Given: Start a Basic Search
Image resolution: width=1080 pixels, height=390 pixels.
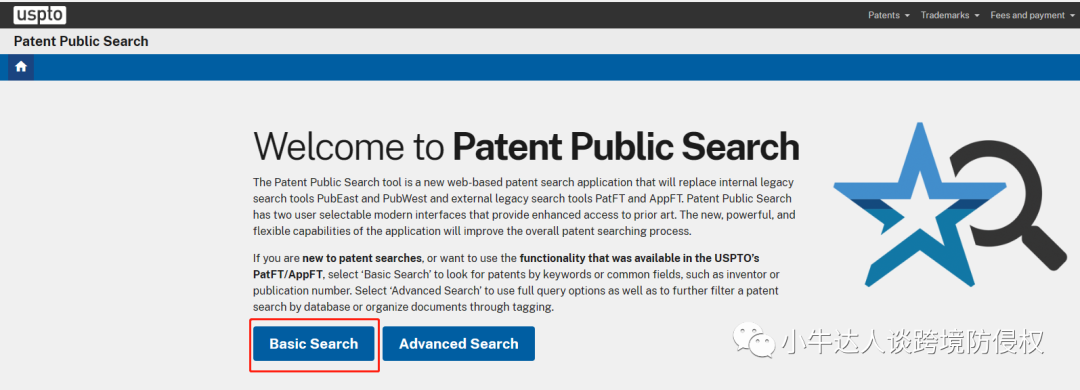Looking at the screenshot, I should coord(313,344).
